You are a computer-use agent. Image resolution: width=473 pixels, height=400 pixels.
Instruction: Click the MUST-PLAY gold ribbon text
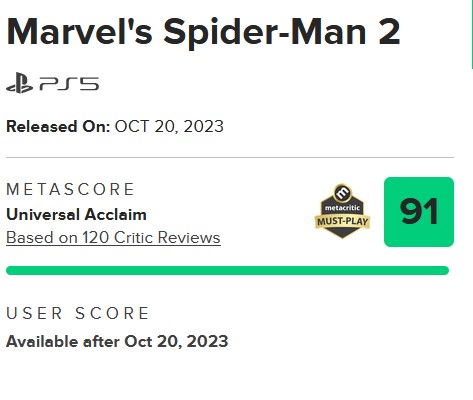342,221
